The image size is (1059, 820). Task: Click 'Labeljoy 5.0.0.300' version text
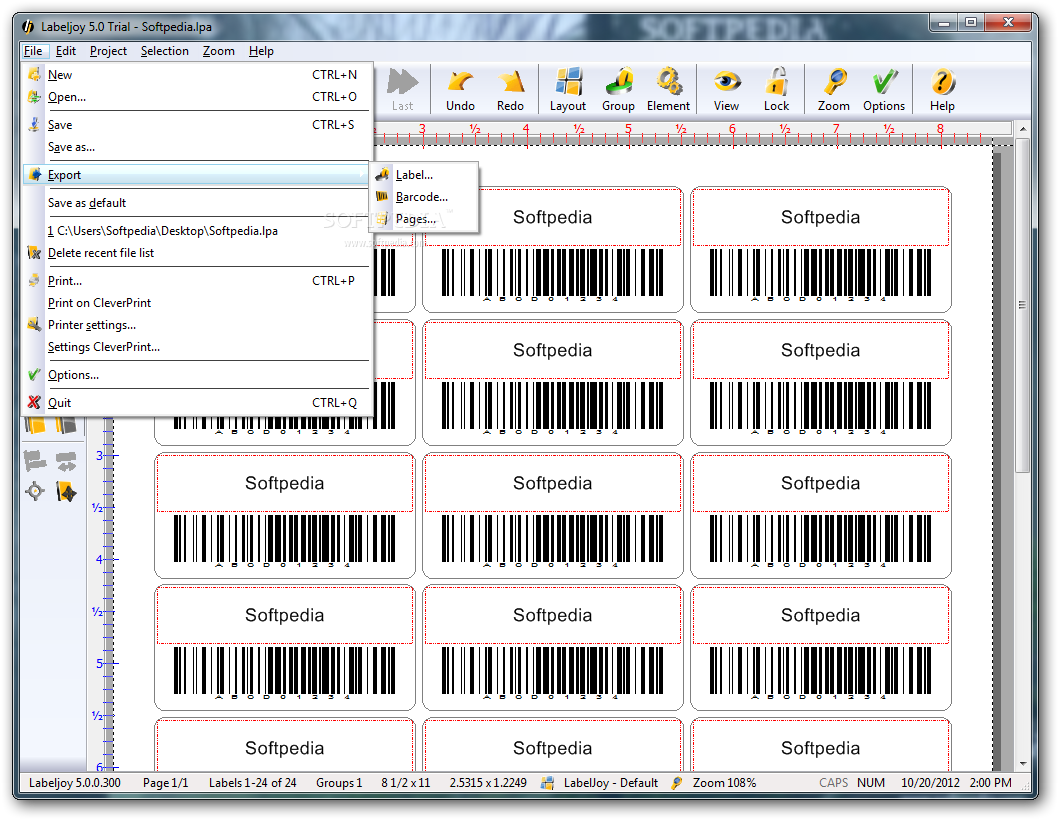(75, 783)
